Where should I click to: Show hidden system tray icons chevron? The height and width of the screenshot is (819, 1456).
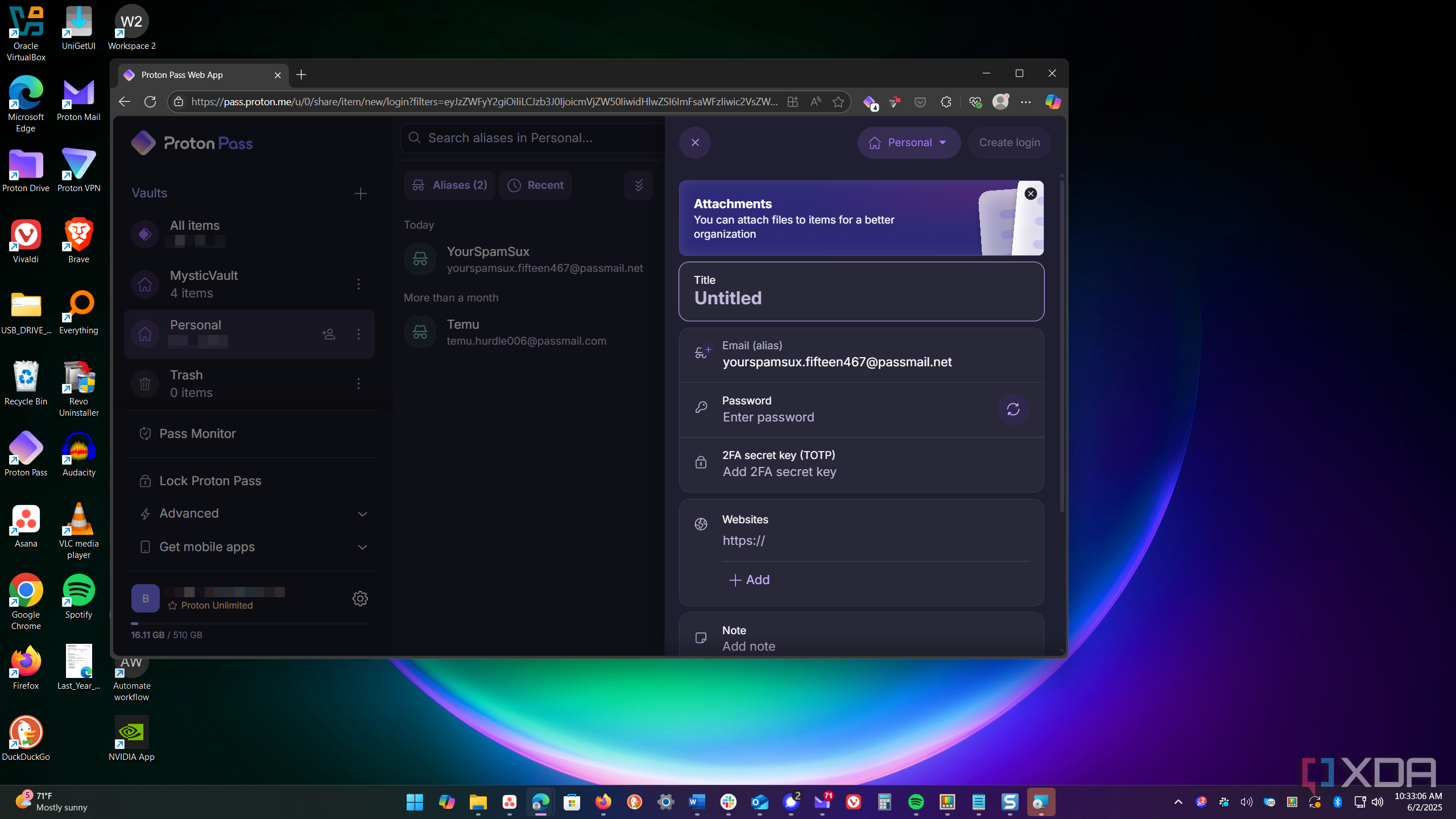pos(1178,802)
